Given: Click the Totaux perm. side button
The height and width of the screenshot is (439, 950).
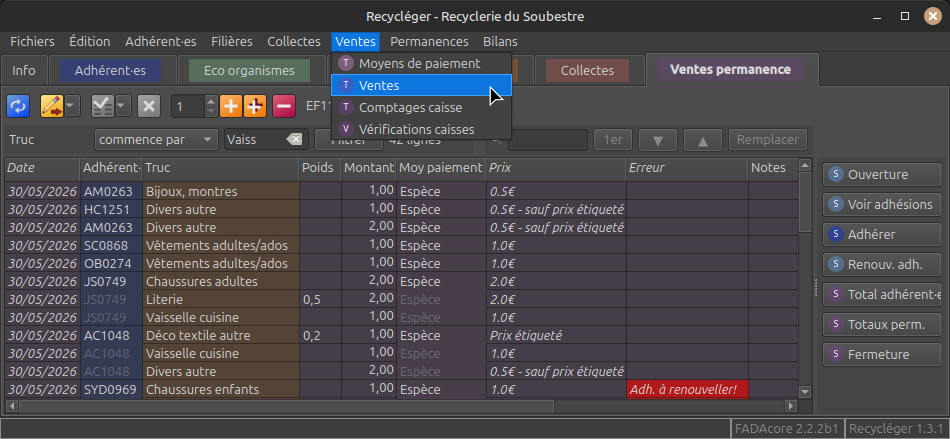Looking at the screenshot, I should point(882,324).
